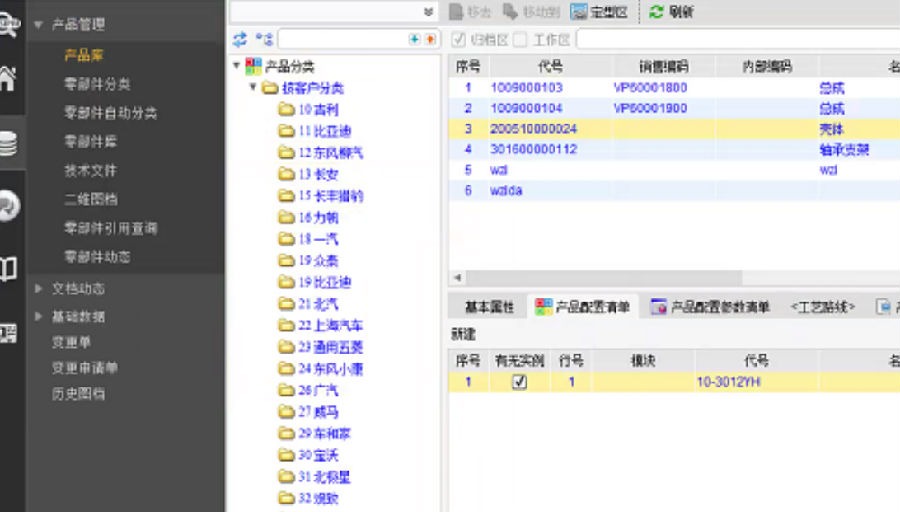Click the 新建 button
The height and width of the screenshot is (512, 900).
click(463, 333)
